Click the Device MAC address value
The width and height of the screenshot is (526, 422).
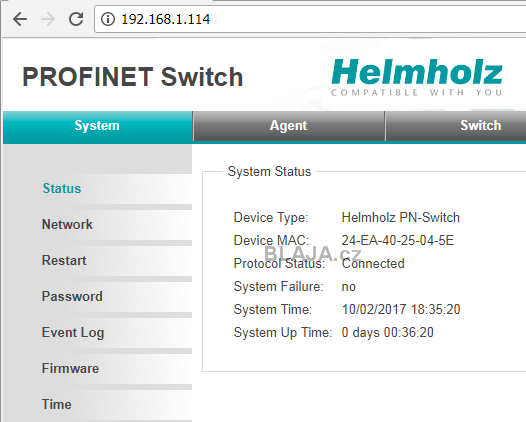[398, 241]
